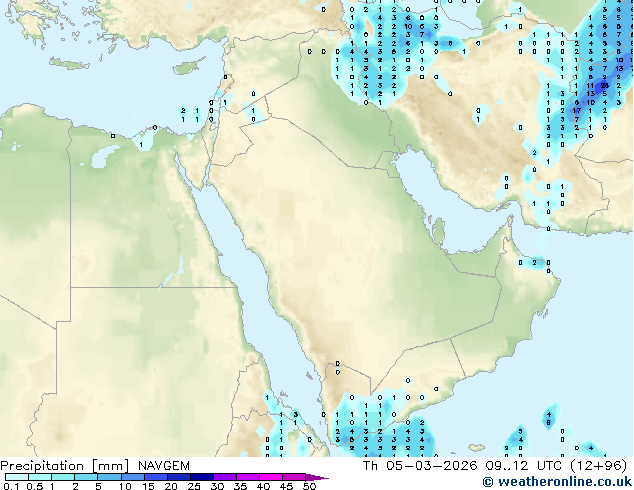Click the '50' legend scale label
Screen dimensions: 634x490
tap(310, 486)
